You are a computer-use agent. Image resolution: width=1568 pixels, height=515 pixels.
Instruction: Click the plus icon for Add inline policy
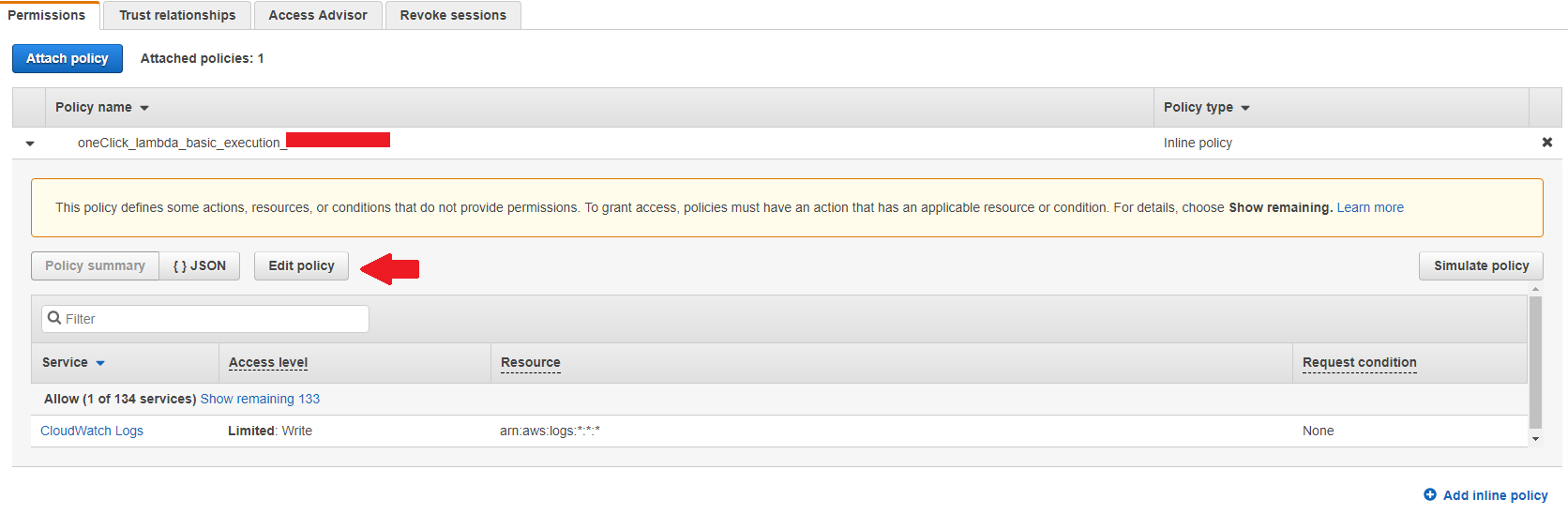click(1430, 494)
